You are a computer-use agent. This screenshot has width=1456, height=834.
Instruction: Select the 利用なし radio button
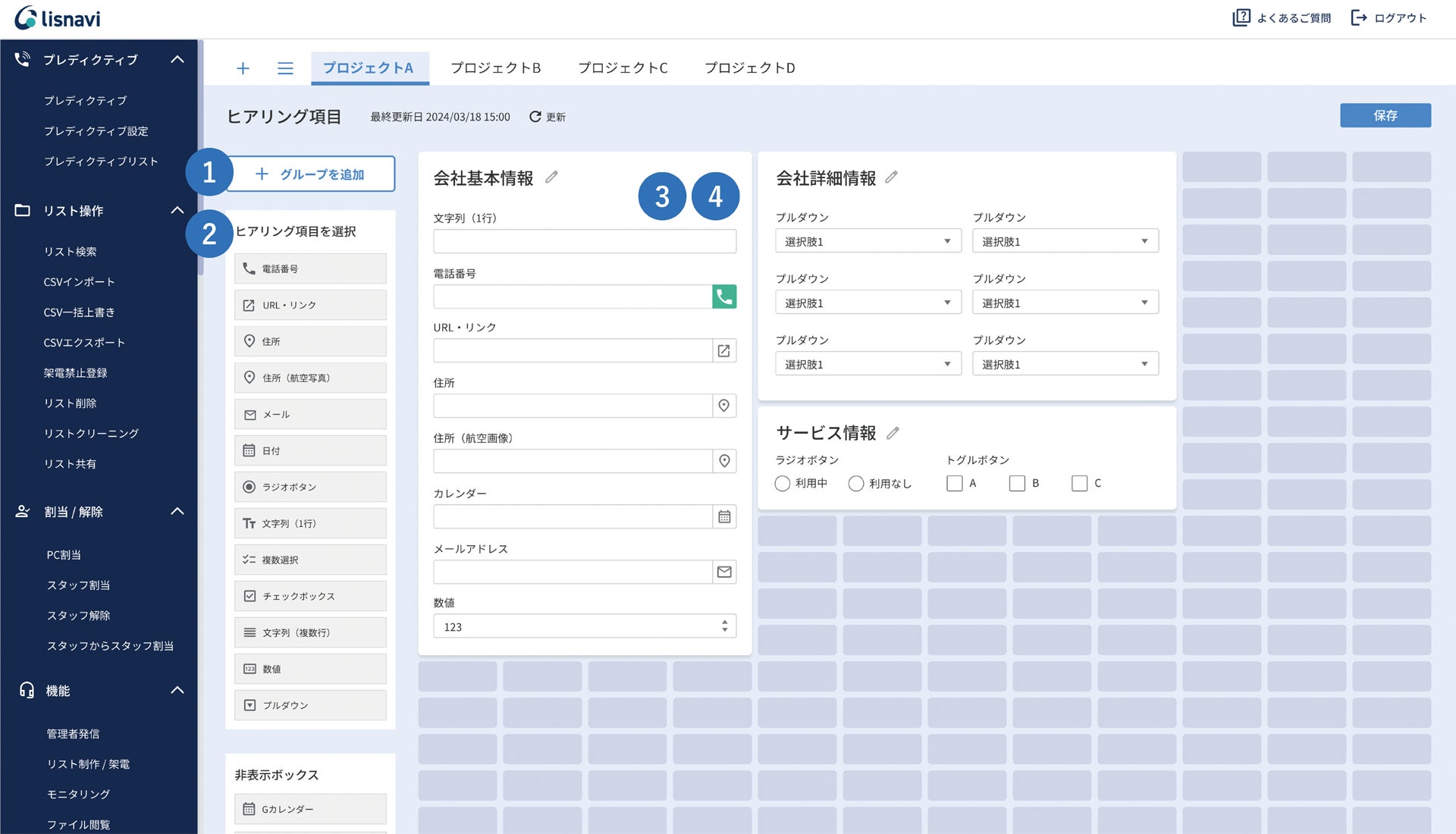click(x=856, y=483)
